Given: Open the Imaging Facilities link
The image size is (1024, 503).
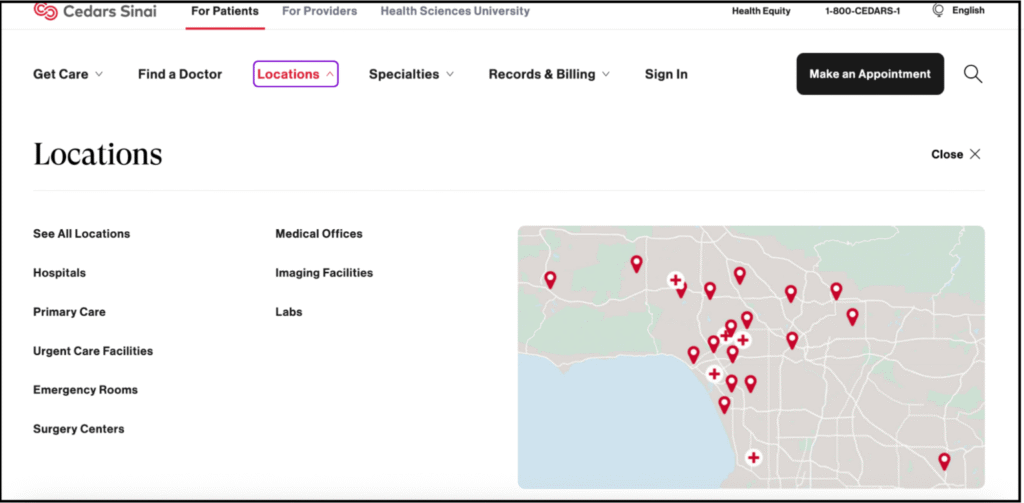Looking at the screenshot, I should tap(324, 273).
